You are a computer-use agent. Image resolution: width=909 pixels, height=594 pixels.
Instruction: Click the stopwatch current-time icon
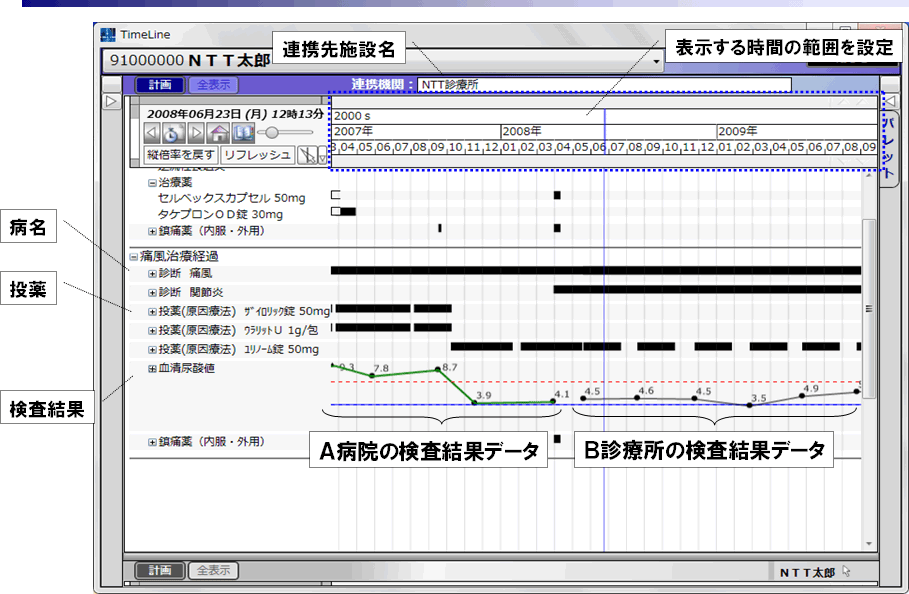click(173, 133)
